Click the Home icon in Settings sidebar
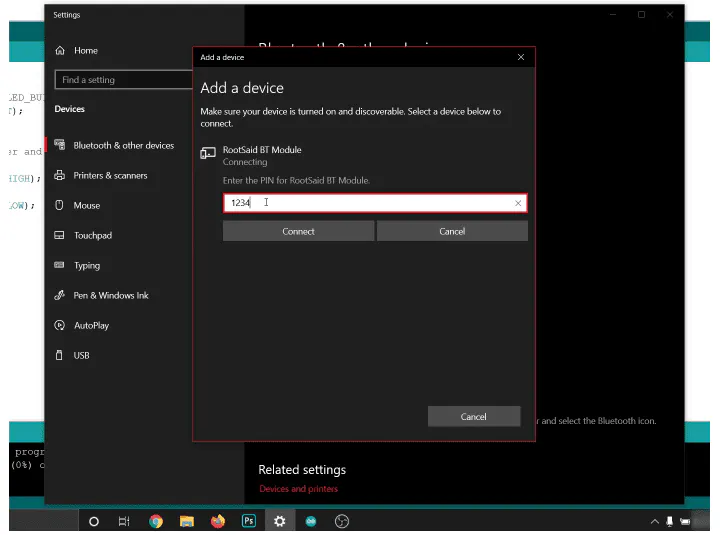The height and width of the screenshot is (535, 722). (60, 51)
